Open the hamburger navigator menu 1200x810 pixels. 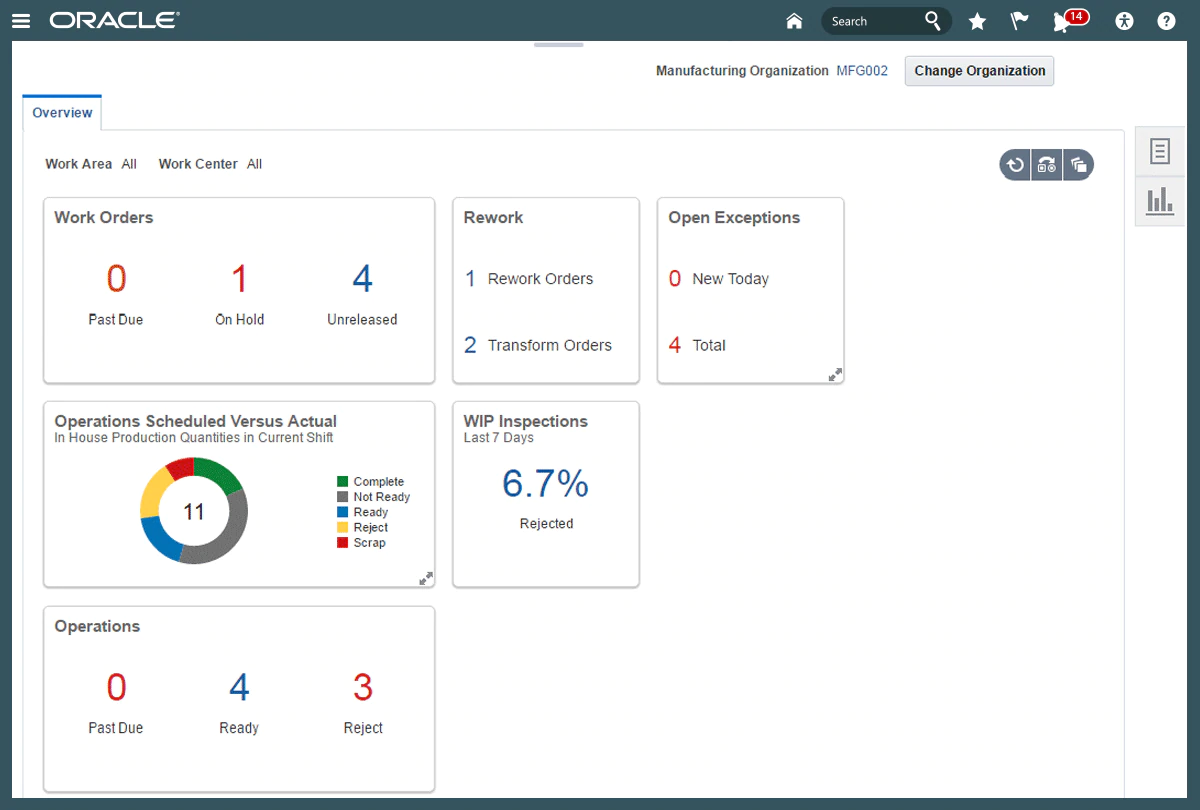pyautogui.click(x=22, y=21)
